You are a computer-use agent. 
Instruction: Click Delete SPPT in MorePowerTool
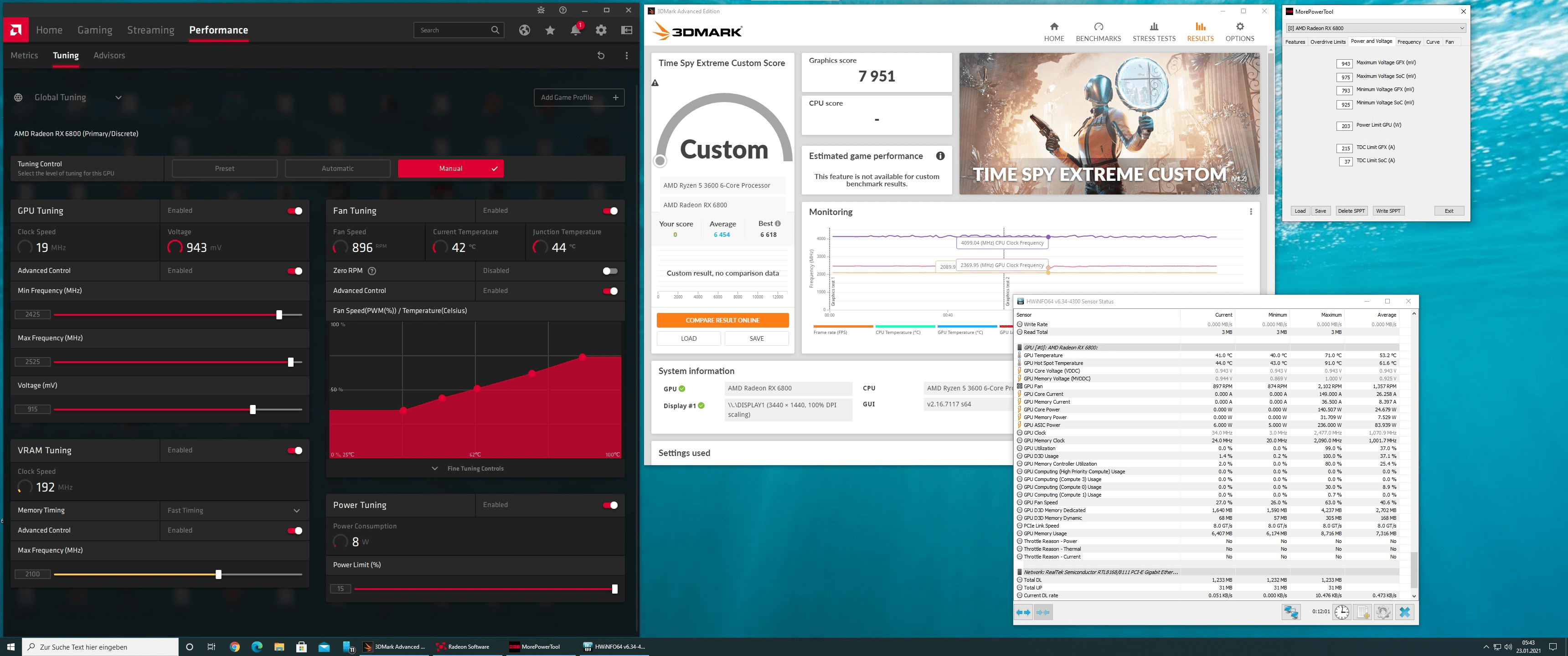(1351, 211)
